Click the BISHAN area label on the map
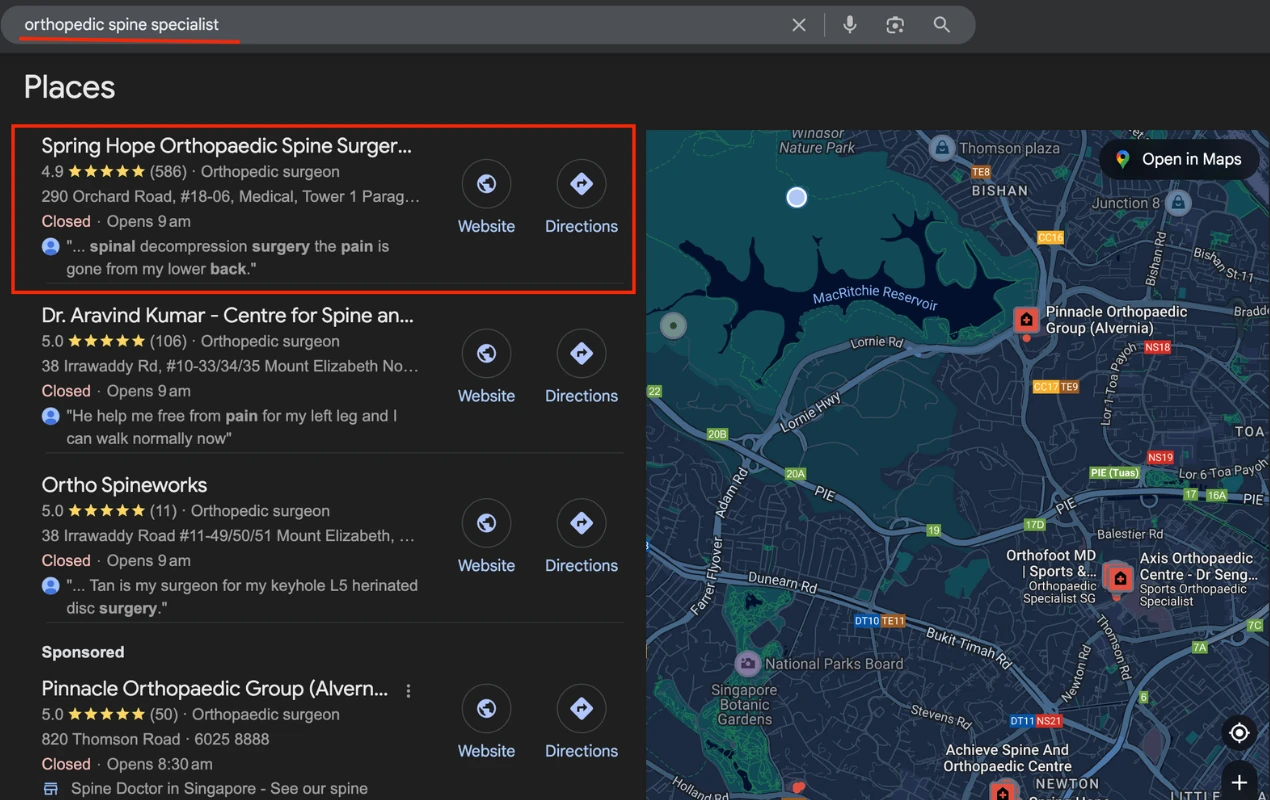Screen dimensions: 1270x800 click(999, 190)
